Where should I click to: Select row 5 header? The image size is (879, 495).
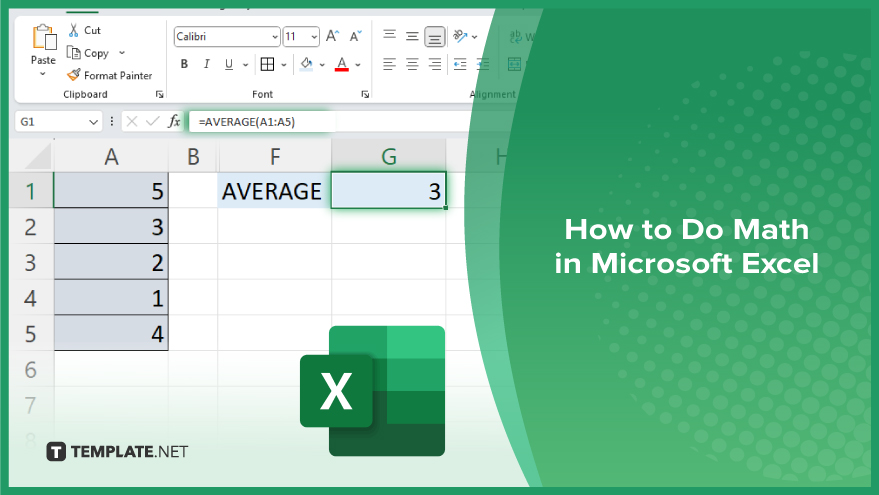31,334
